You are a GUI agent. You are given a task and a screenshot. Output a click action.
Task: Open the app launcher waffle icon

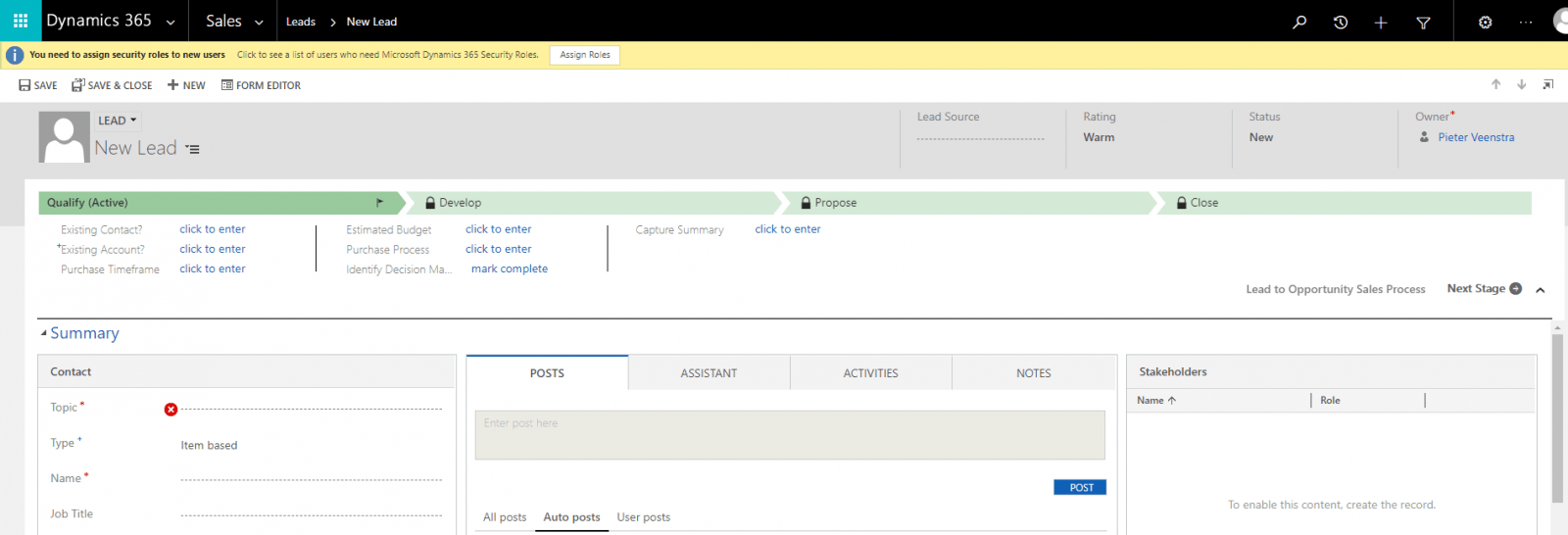click(x=21, y=21)
